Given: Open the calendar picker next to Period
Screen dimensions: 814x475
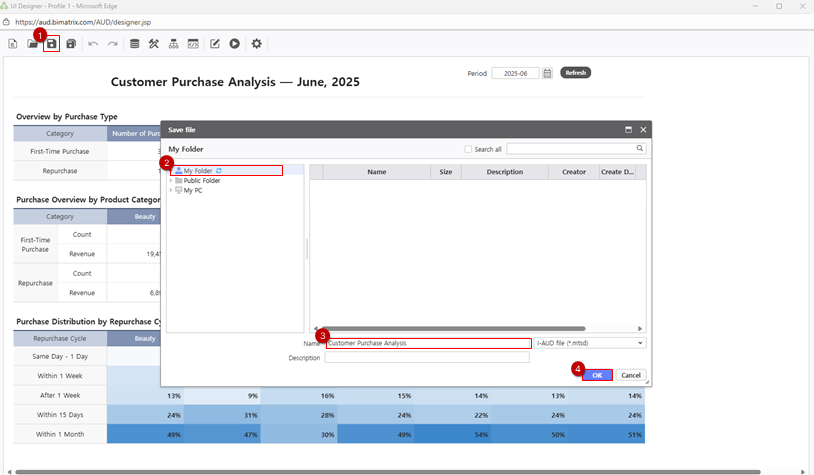Looking at the screenshot, I should (x=547, y=73).
